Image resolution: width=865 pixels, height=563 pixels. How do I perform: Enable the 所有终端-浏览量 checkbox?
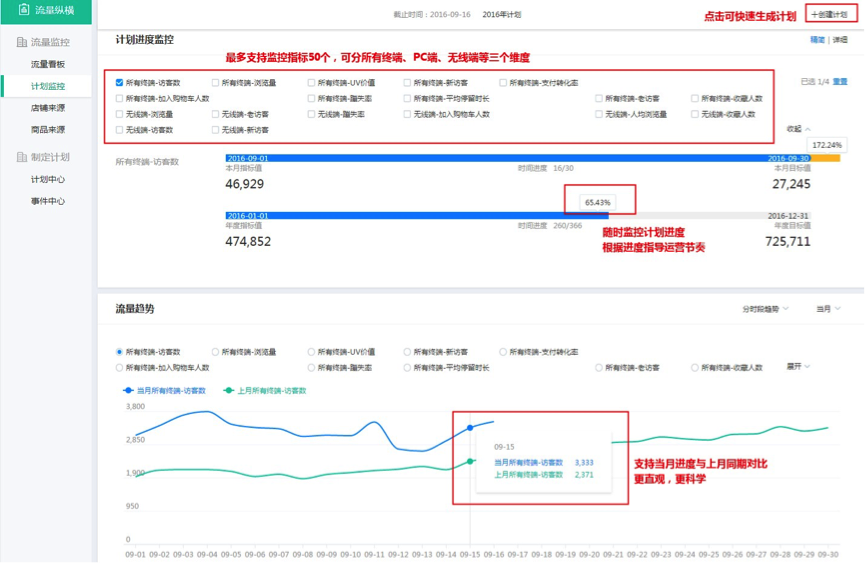pyautogui.click(x=216, y=83)
